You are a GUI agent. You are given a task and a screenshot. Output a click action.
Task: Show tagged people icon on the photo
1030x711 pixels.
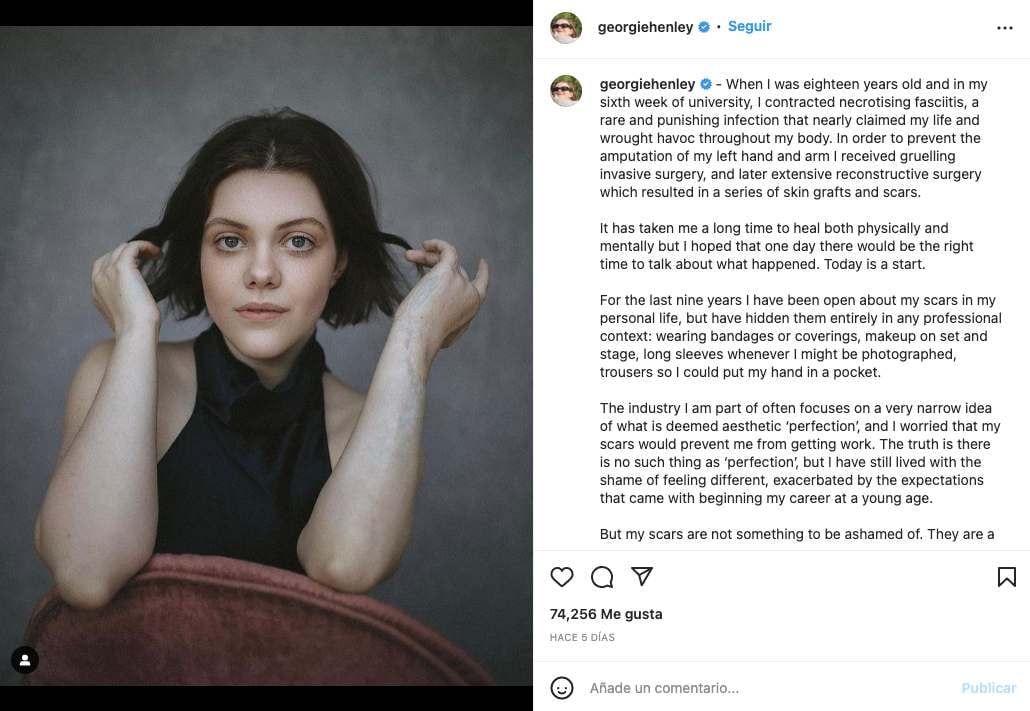tap(25, 660)
